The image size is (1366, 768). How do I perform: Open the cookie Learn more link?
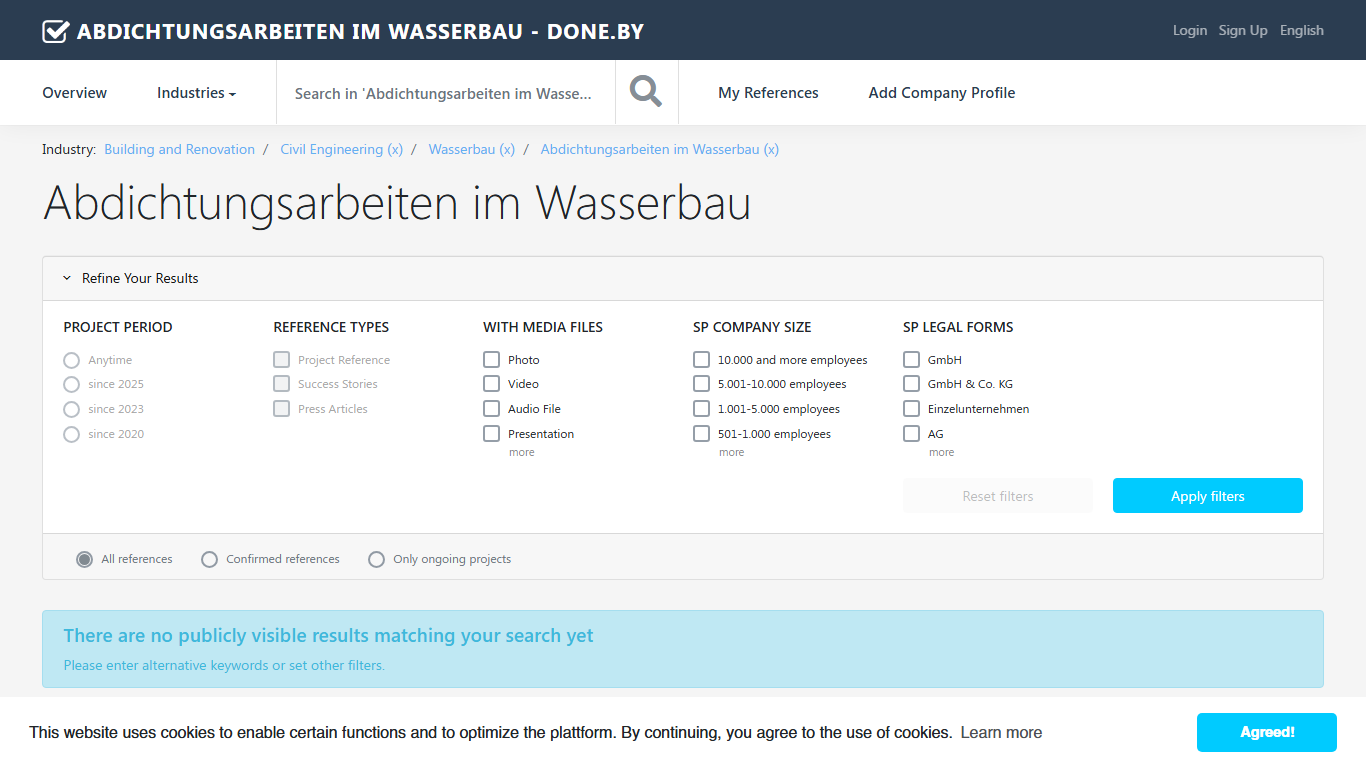point(1001,733)
